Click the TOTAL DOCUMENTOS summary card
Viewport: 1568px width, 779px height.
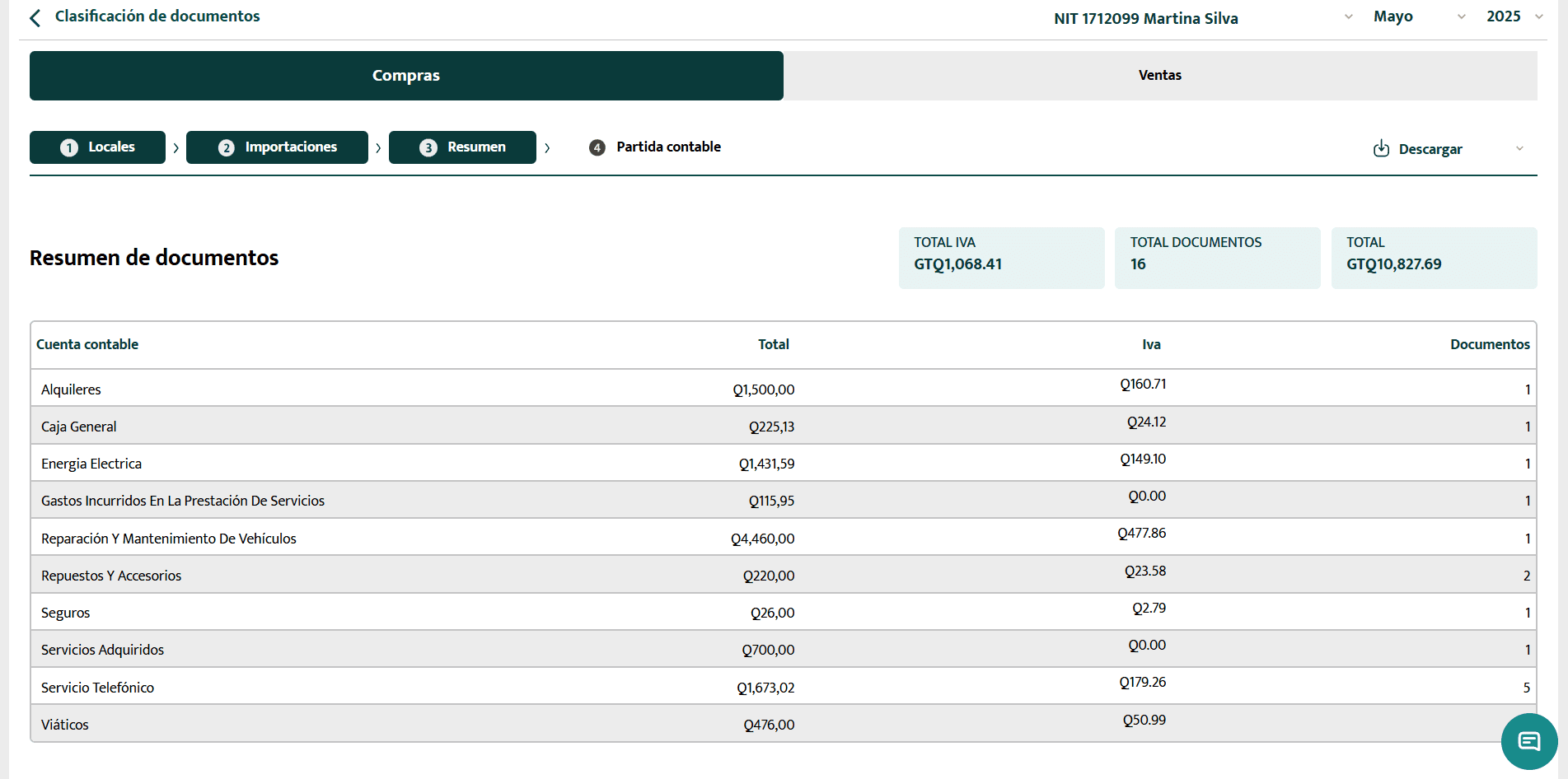pos(1218,258)
